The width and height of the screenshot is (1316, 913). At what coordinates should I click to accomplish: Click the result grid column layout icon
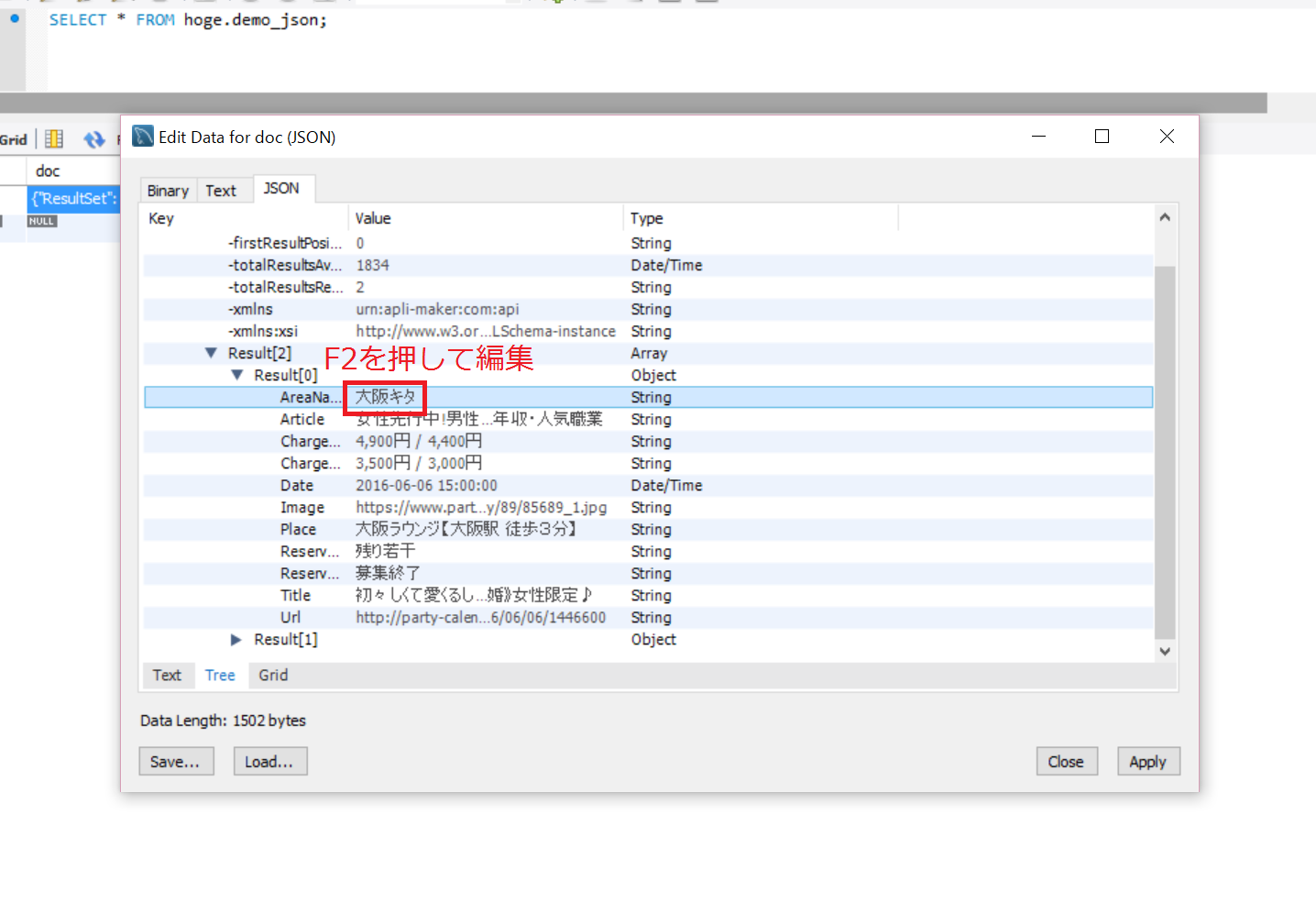(x=54, y=138)
